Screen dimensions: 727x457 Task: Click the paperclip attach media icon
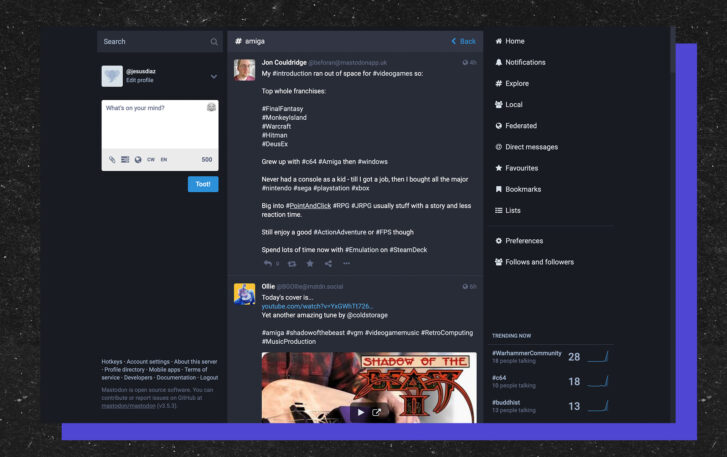(x=112, y=159)
